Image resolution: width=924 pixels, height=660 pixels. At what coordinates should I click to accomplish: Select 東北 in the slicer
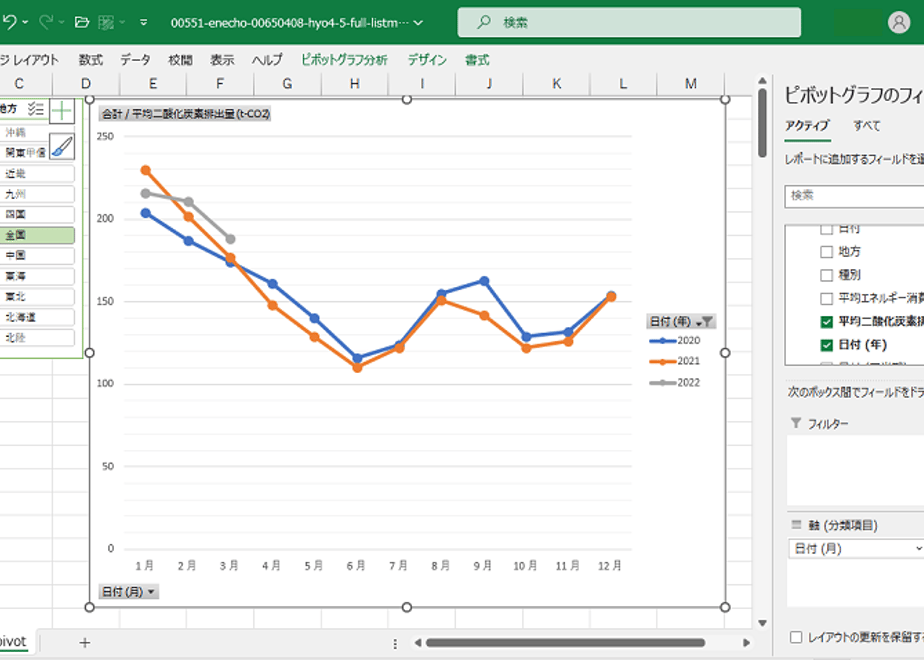point(37,296)
